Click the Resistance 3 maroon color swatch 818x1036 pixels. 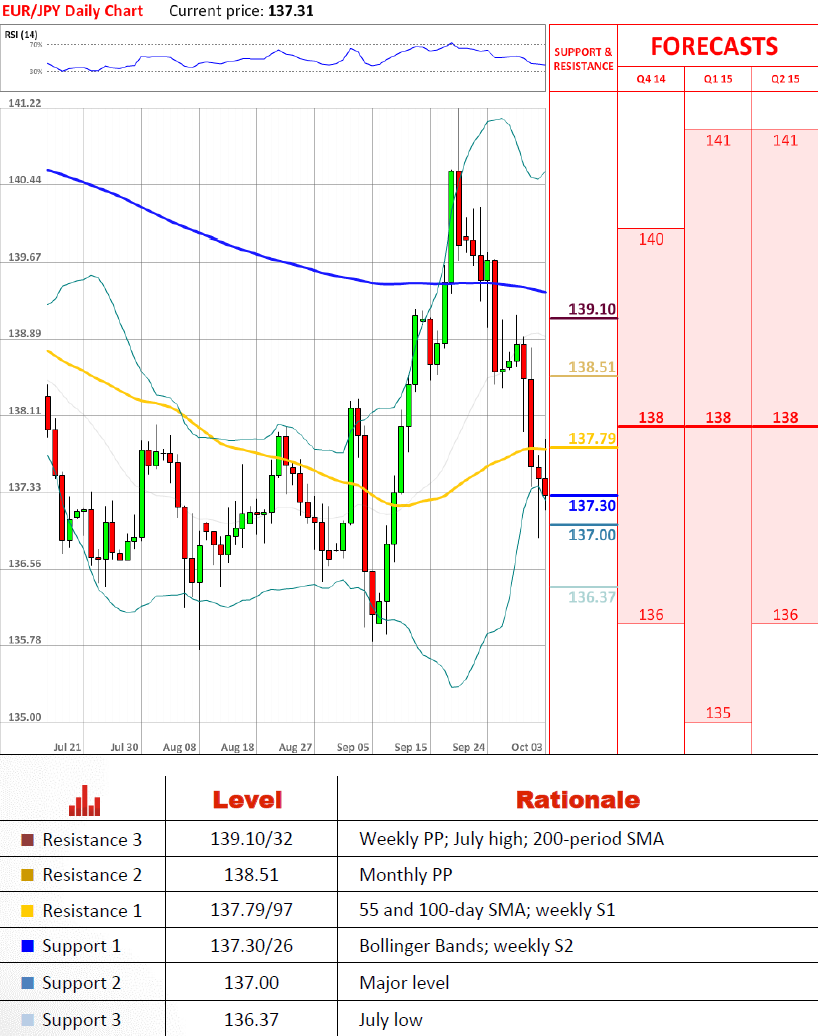tap(27, 840)
